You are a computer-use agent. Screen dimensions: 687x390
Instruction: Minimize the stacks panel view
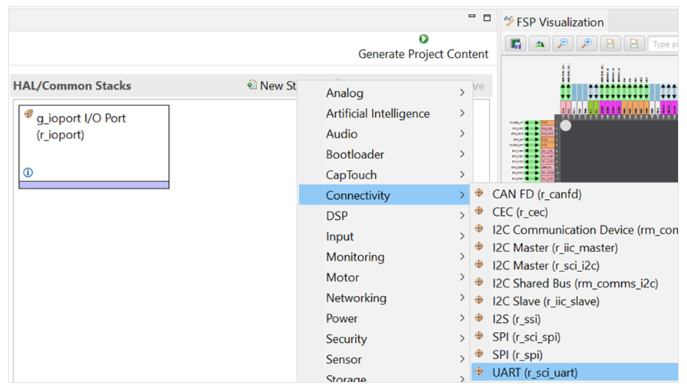(x=472, y=17)
